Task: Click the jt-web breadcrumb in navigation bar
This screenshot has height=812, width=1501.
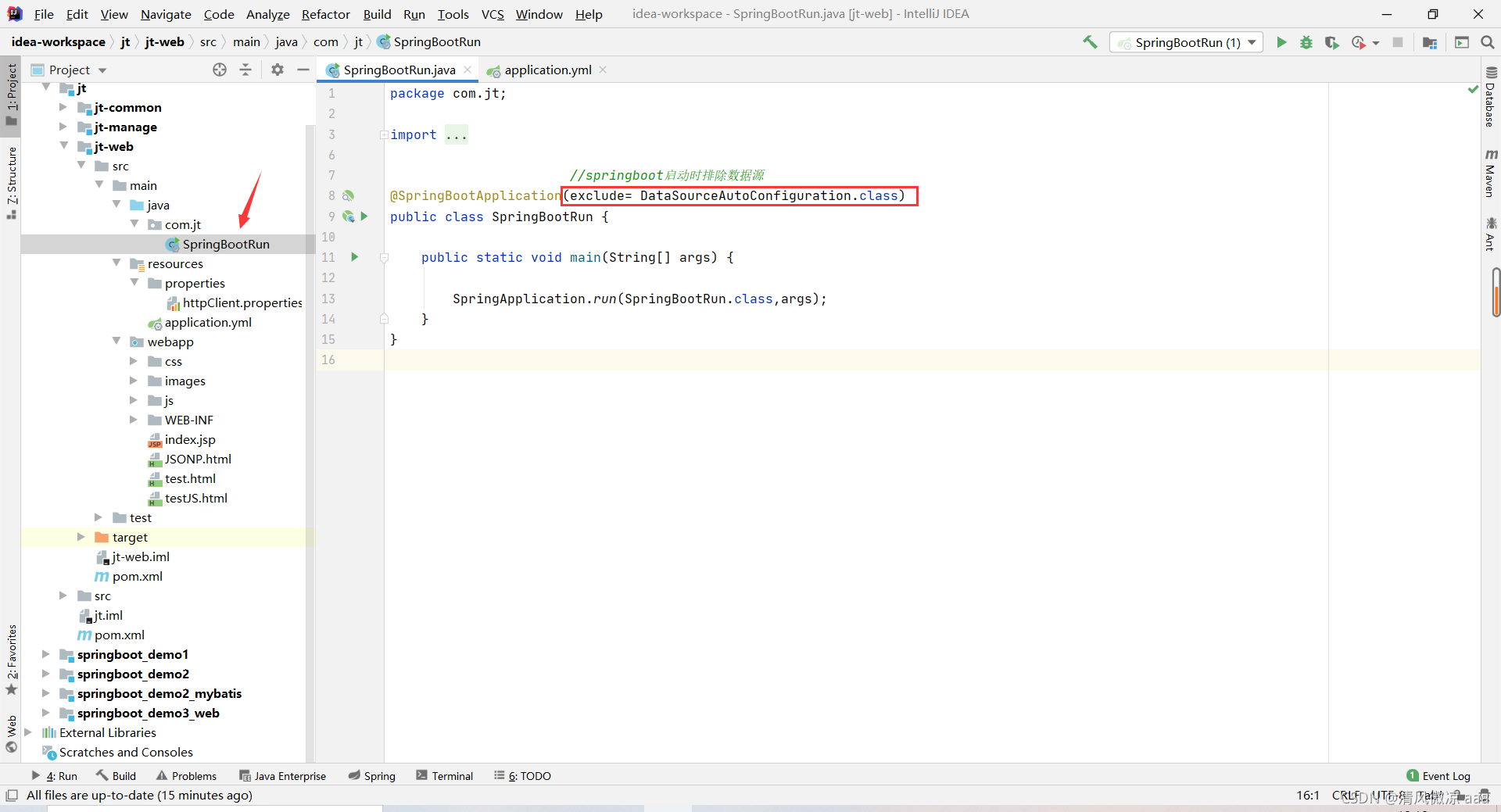Action: [164, 42]
